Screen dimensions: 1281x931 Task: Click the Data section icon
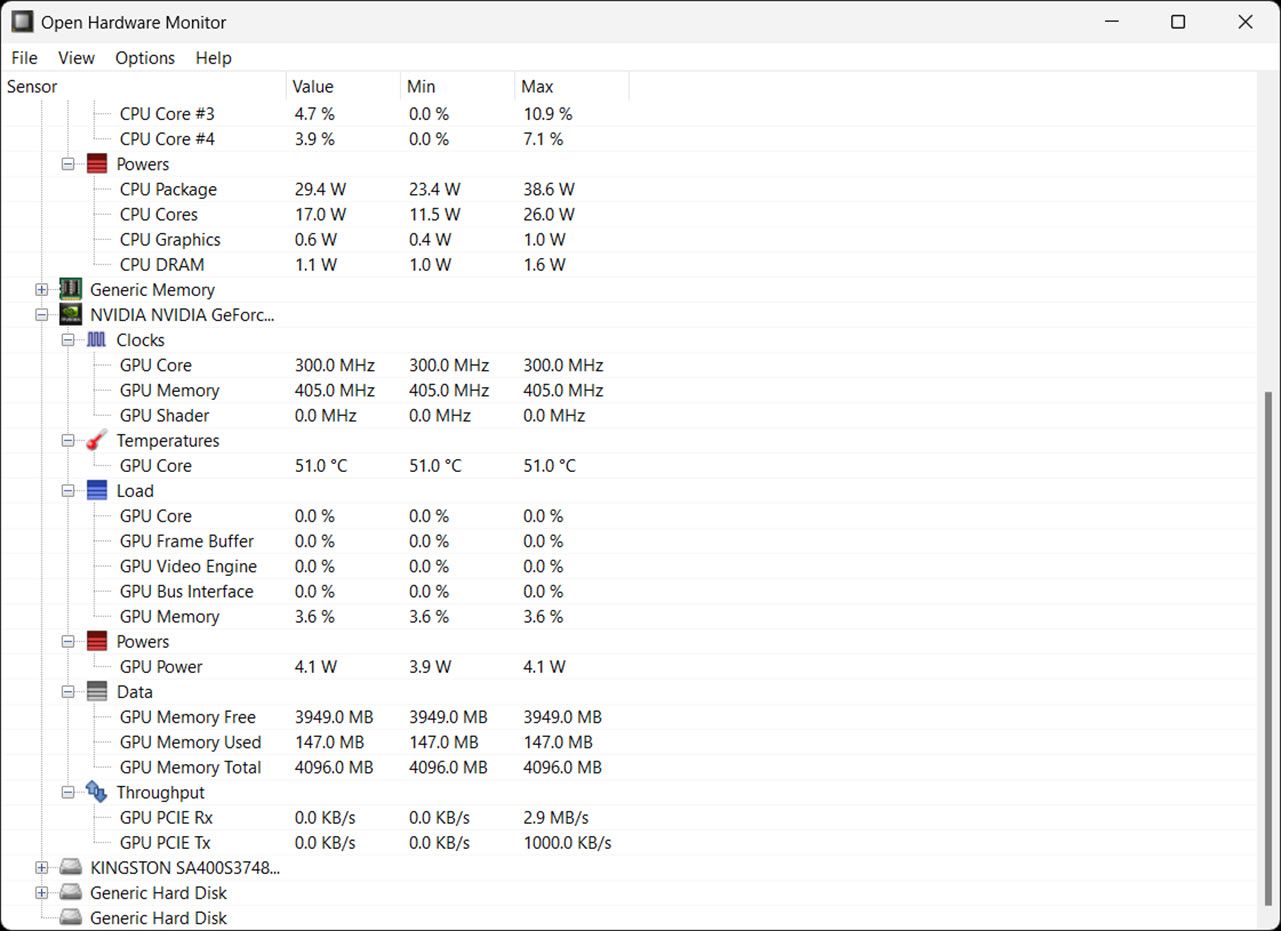click(x=96, y=691)
